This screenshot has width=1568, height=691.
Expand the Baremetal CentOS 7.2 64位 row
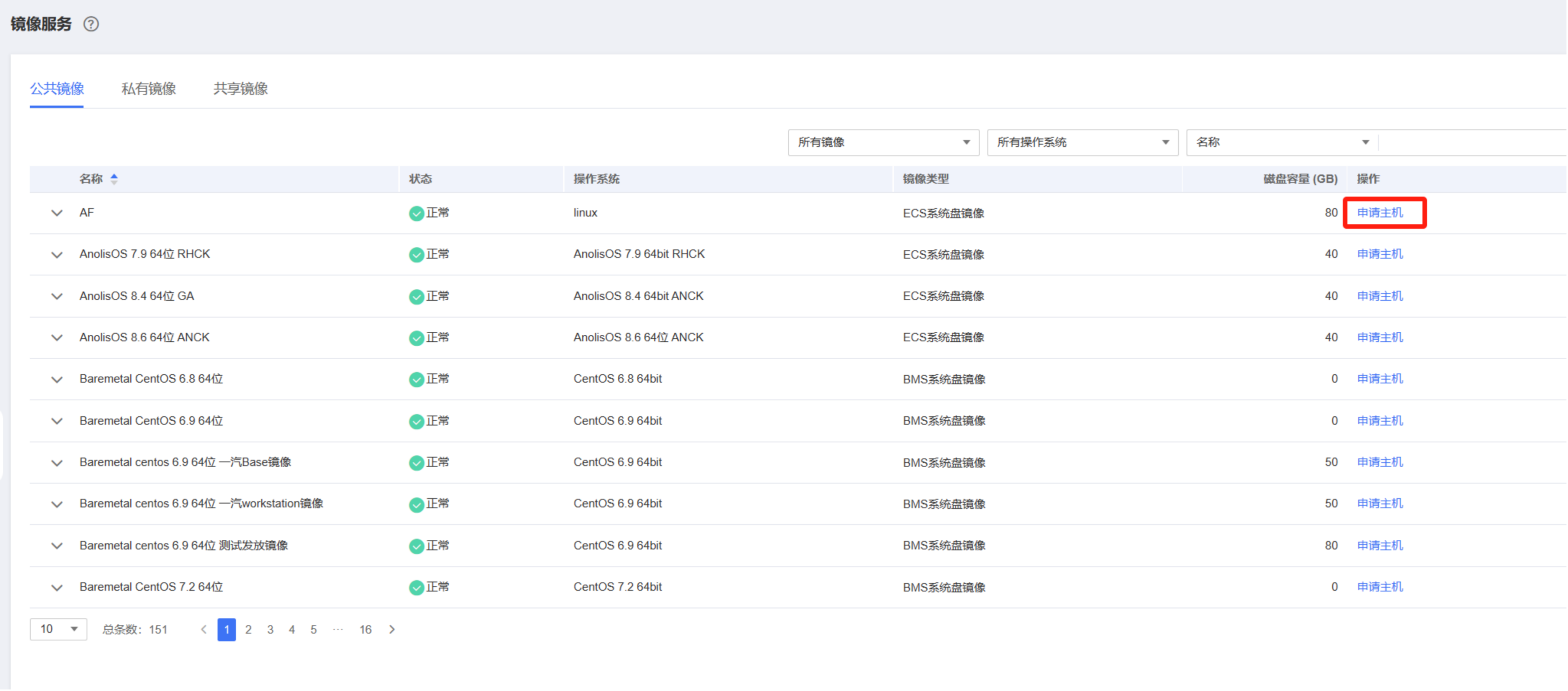point(57,587)
